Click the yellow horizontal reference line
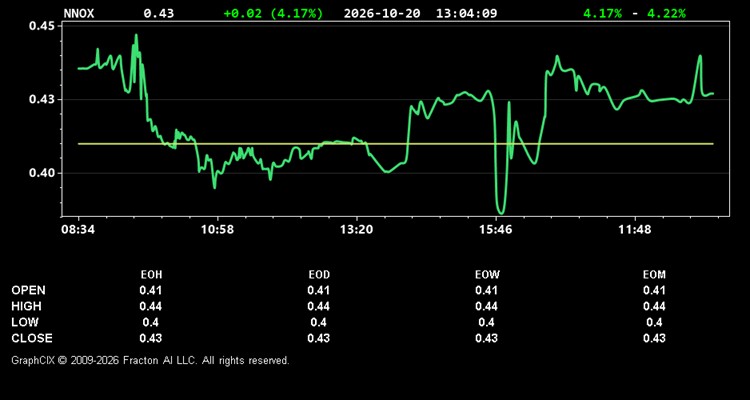The height and width of the screenshot is (400, 750). tap(396, 144)
